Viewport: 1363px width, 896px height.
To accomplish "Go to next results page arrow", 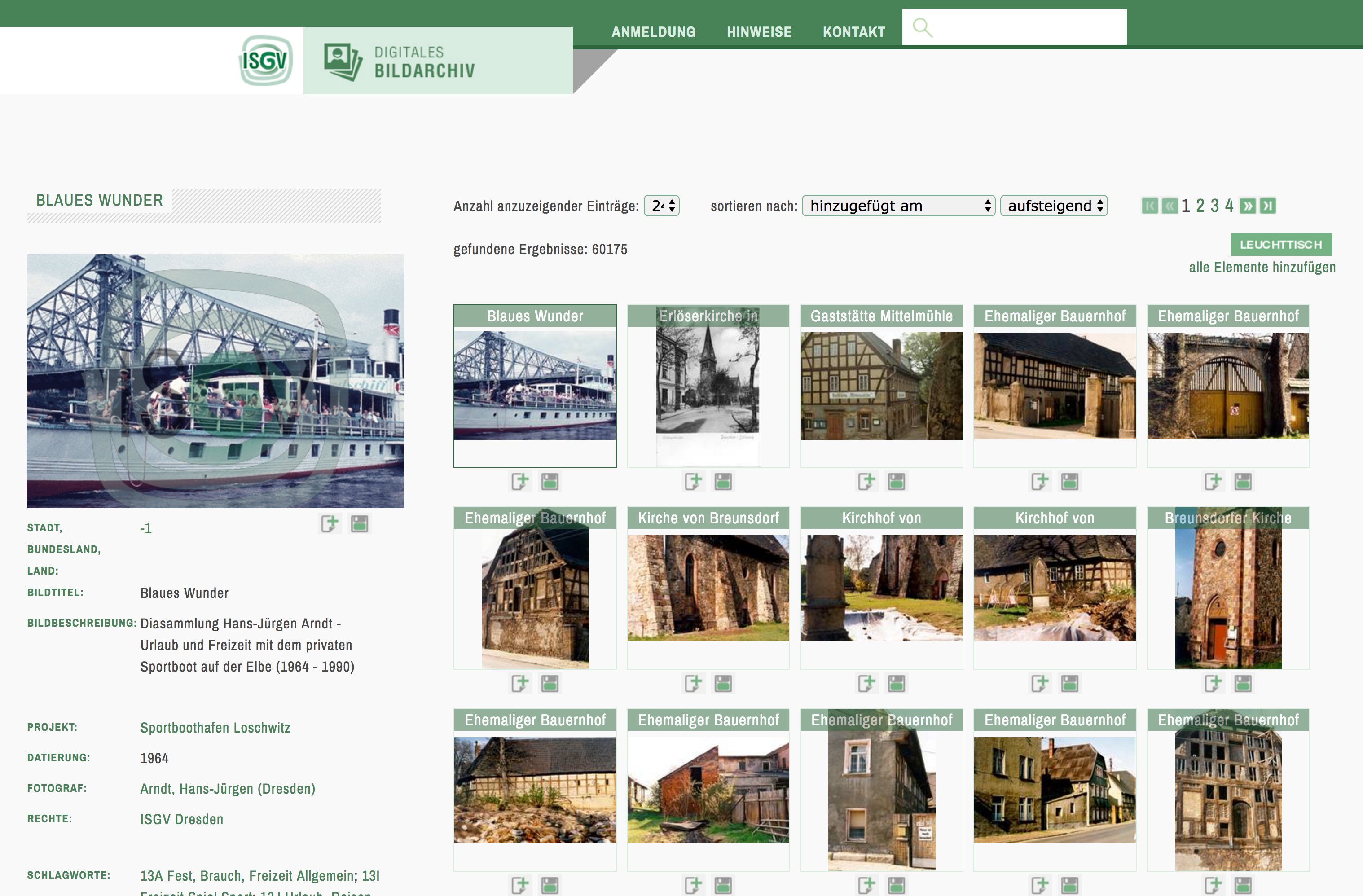I will pyautogui.click(x=1248, y=206).
